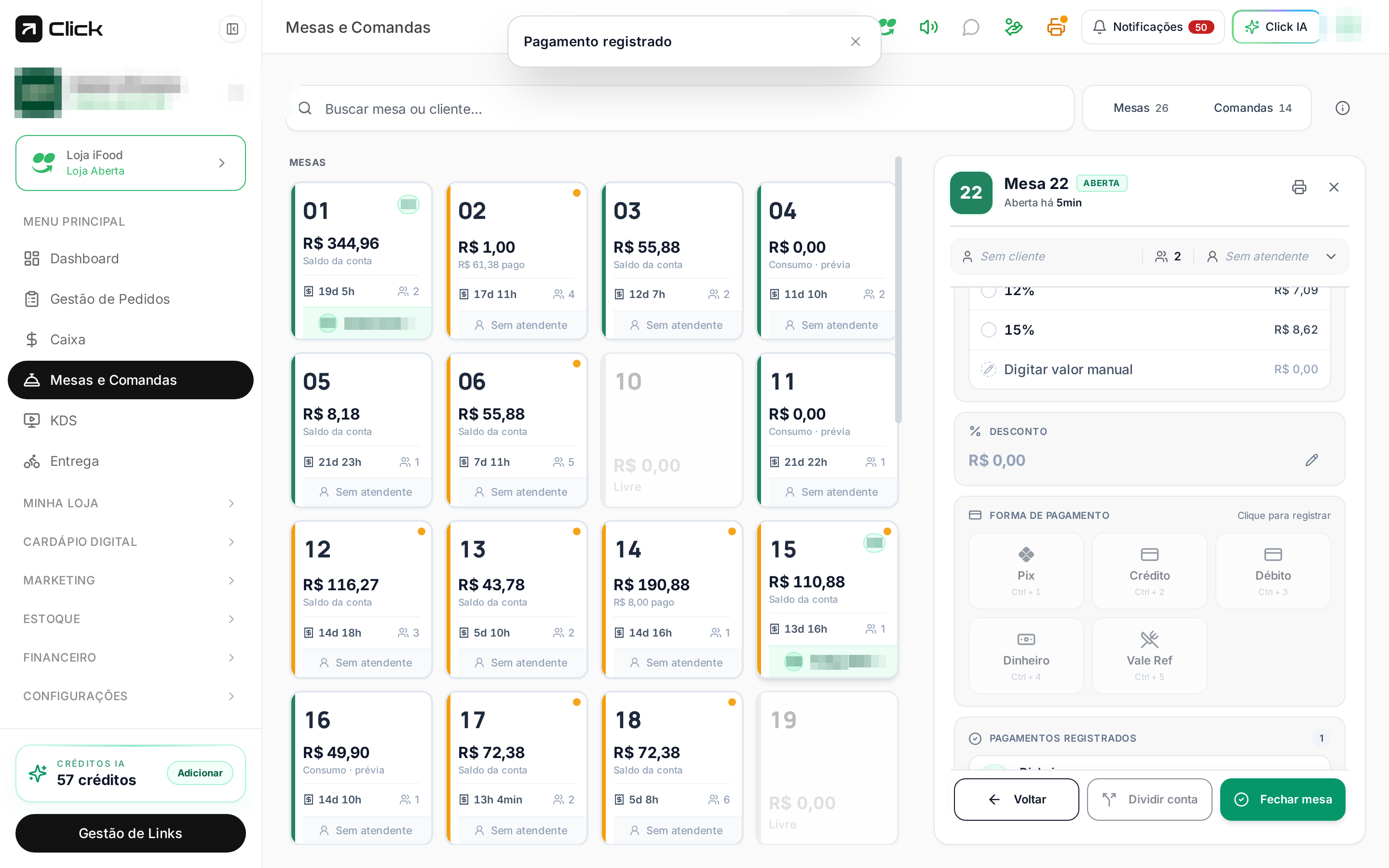
Task: Open free table 19 card
Action: tap(827, 768)
